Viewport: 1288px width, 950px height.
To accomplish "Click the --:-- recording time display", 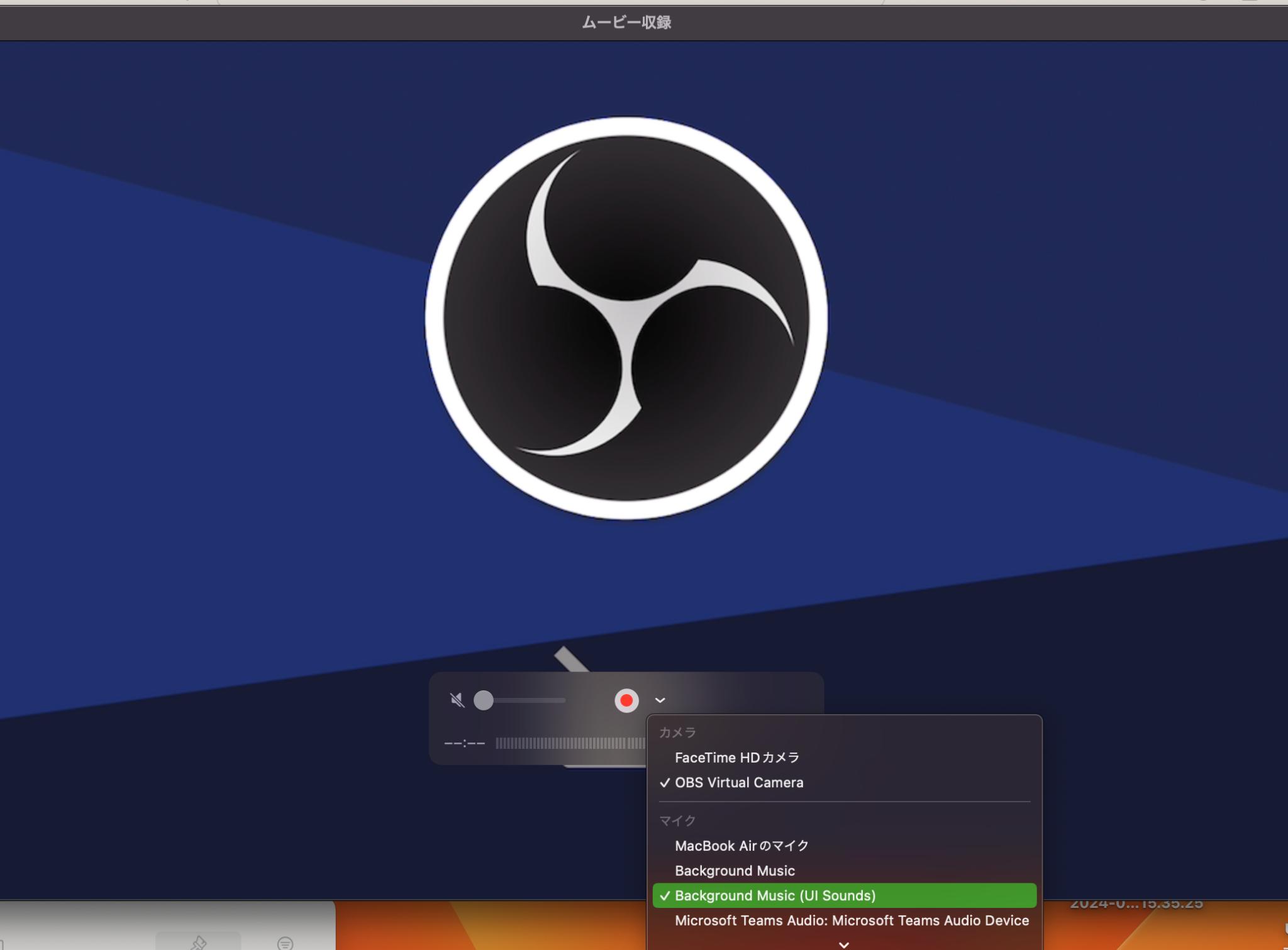I will [465, 743].
